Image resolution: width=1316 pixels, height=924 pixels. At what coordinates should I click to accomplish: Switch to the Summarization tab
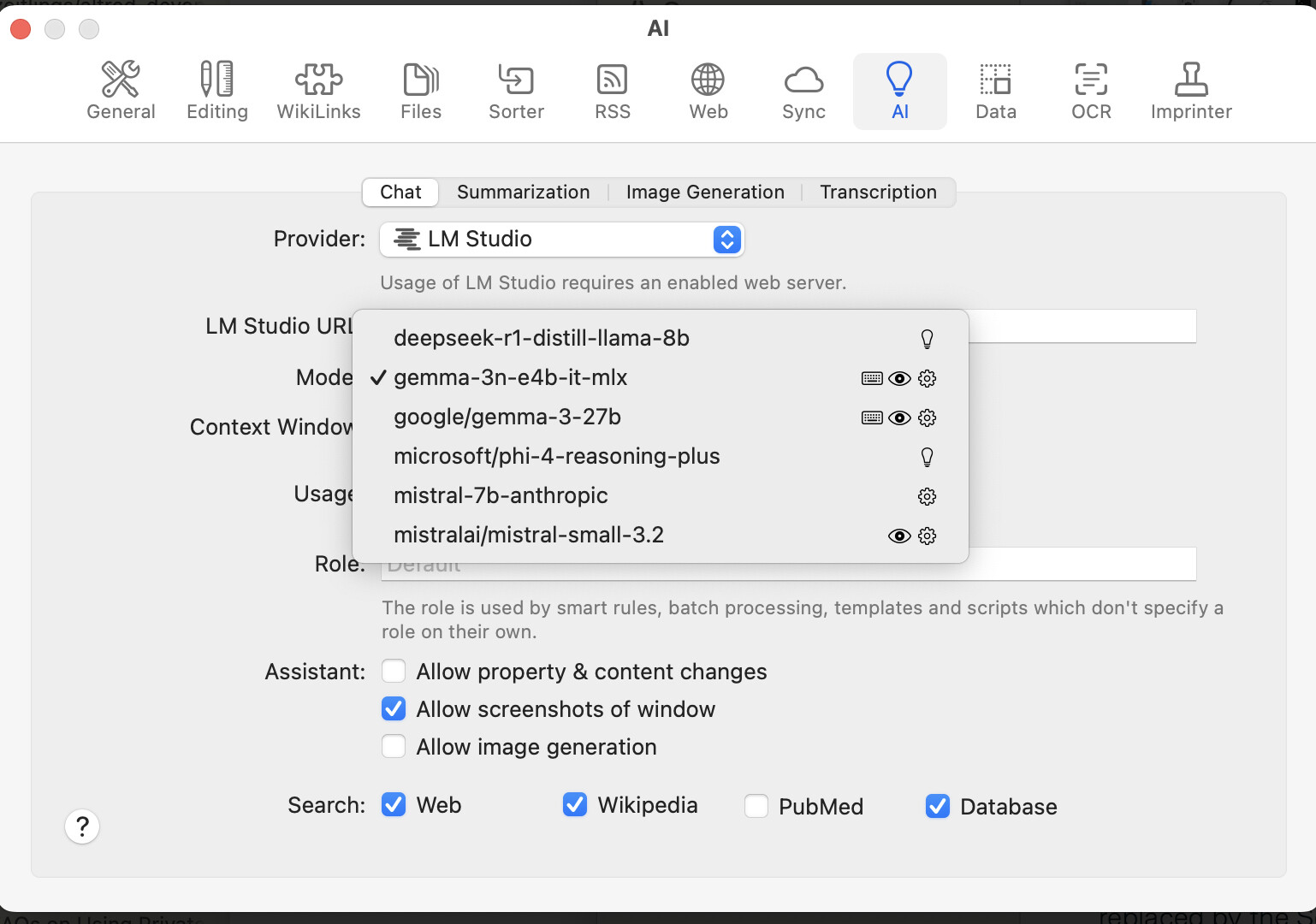point(523,192)
